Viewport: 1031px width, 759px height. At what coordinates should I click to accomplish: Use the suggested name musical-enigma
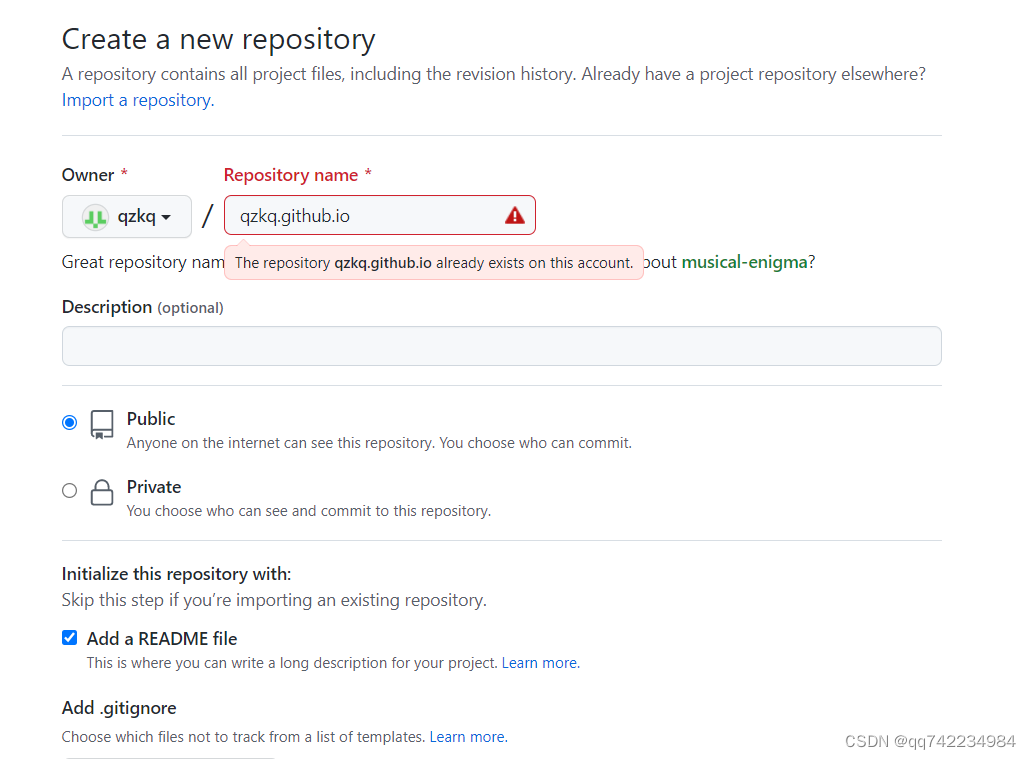[744, 262]
